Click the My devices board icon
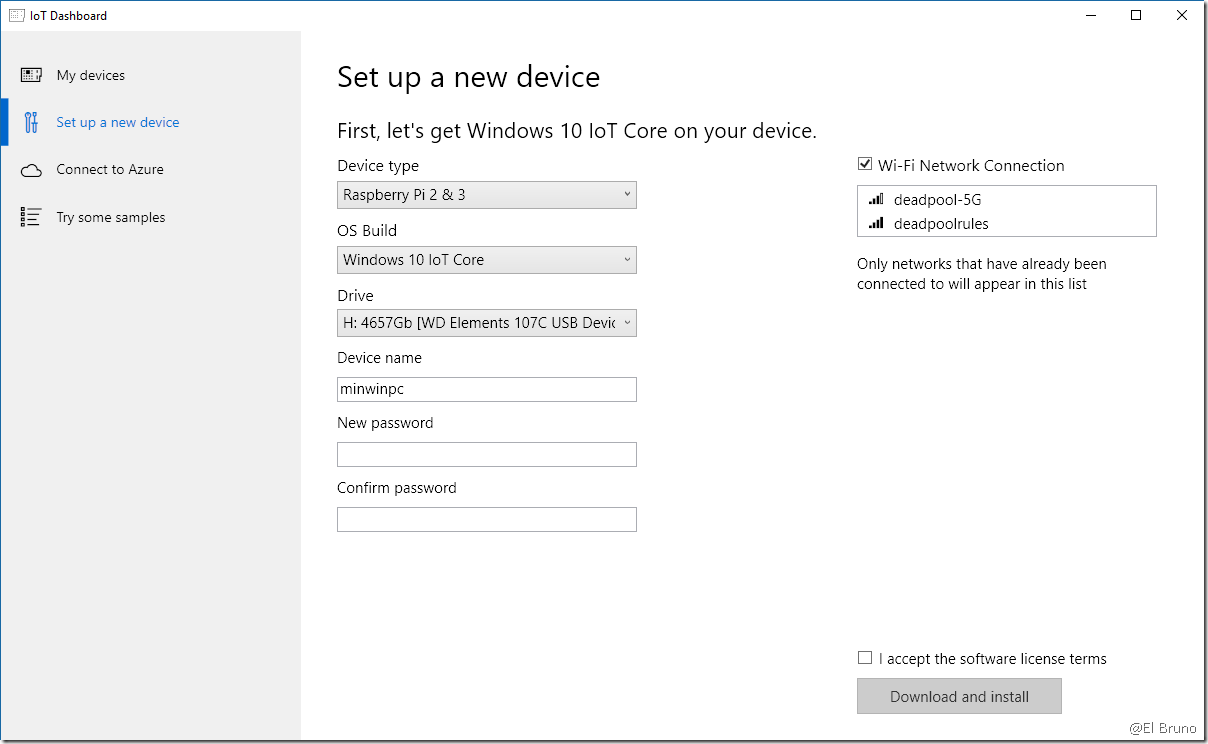Image resolution: width=1208 pixels, height=744 pixels. point(31,75)
